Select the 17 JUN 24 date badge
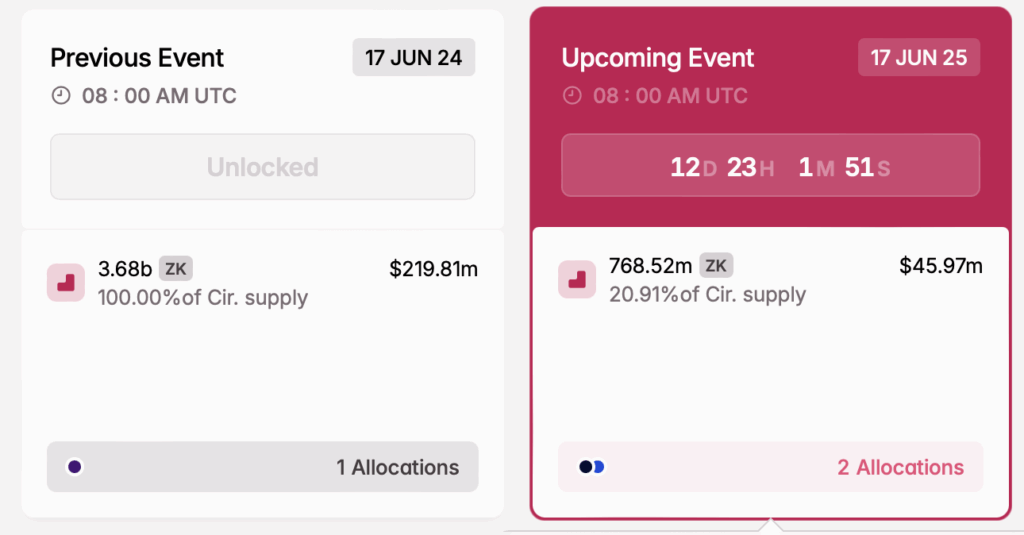1024x535 pixels. tap(413, 57)
